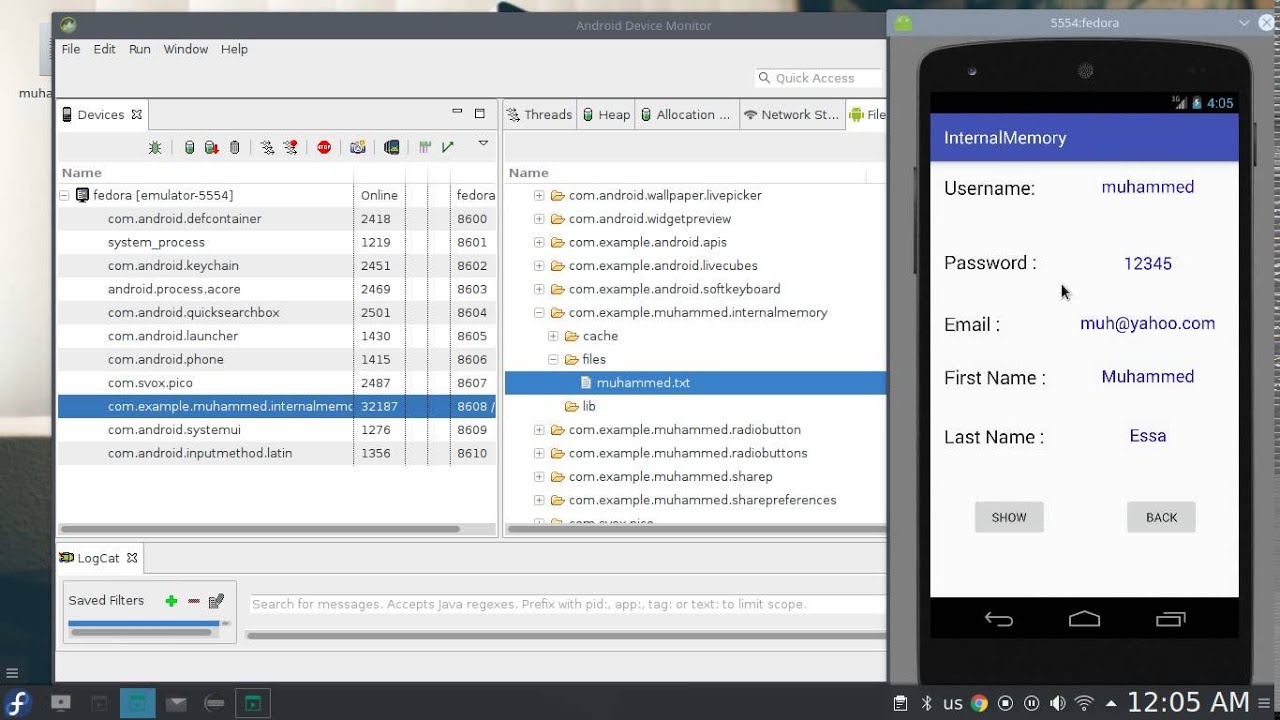Select com.example.muhammed.internalmemory process row
This screenshot has width=1280, height=720.
tap(276, 406)
